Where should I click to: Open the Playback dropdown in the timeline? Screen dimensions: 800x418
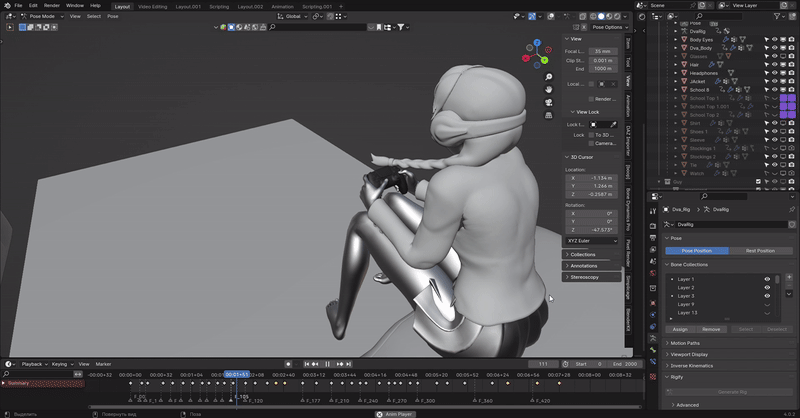click(34, 364)
